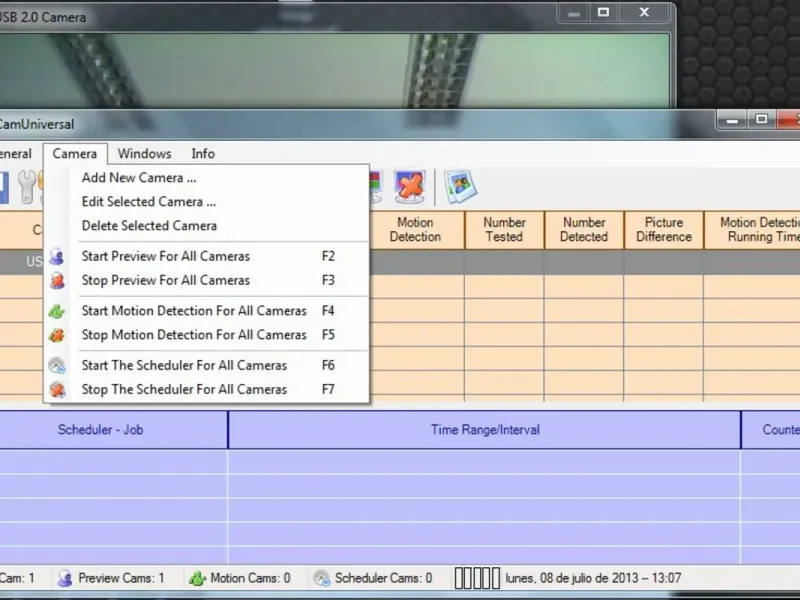The width and height of the screenshot is (800, 600).
Task: Minimize the CamUniversal window
Action: (733, 120)
